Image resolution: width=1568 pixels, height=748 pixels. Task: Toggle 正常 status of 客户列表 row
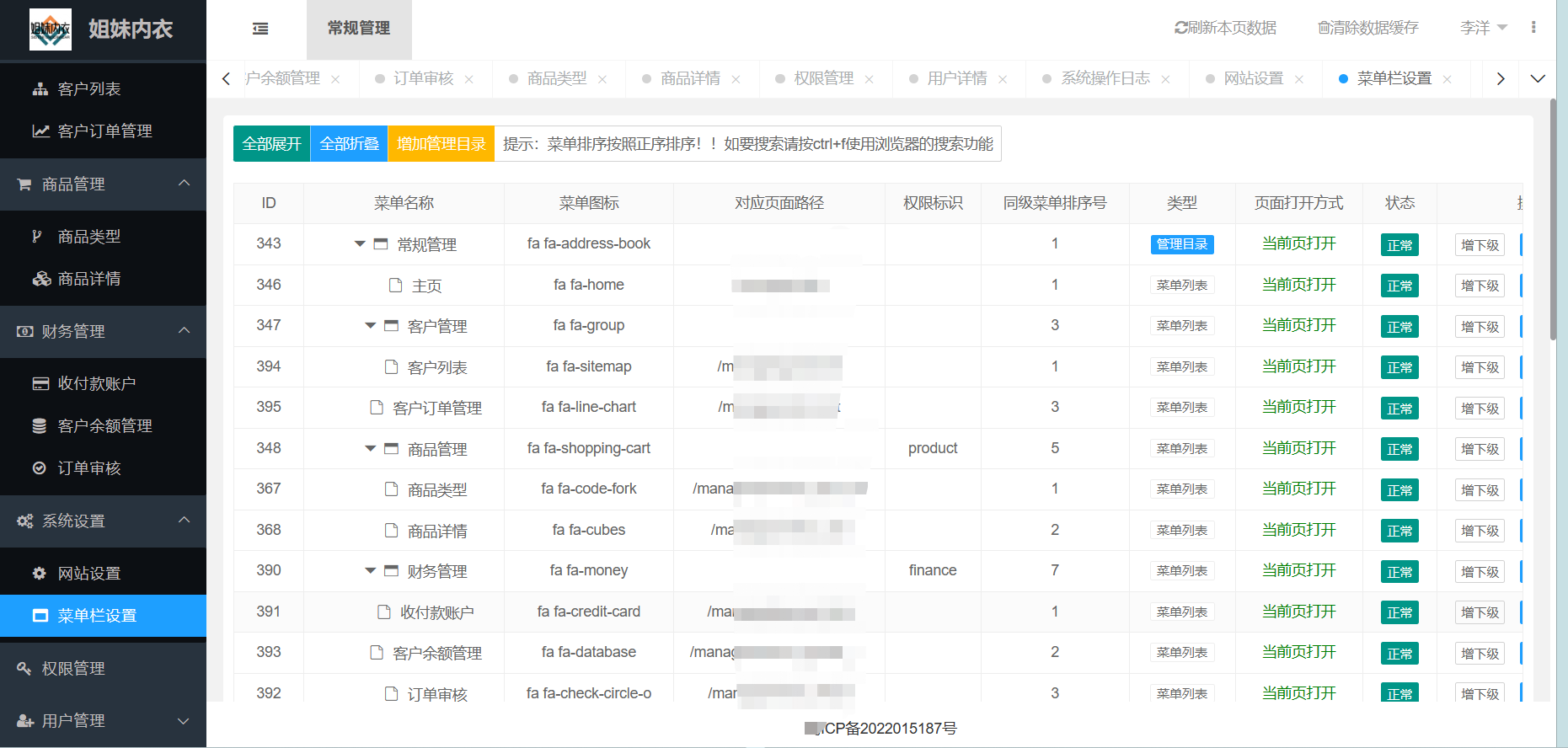click(1399, 367)
